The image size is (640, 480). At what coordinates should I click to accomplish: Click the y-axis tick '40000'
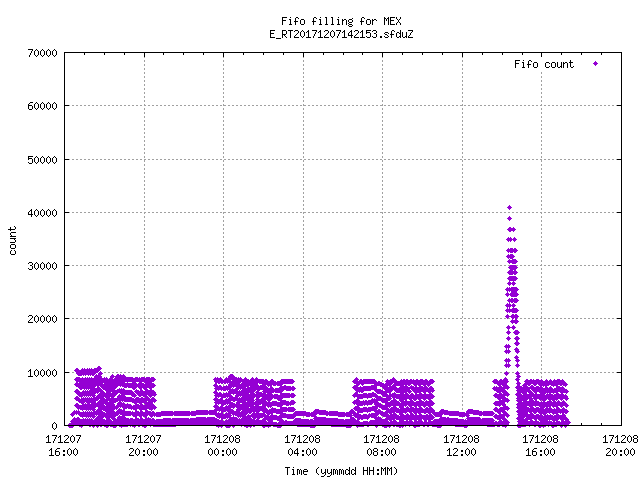pos(42,213)
